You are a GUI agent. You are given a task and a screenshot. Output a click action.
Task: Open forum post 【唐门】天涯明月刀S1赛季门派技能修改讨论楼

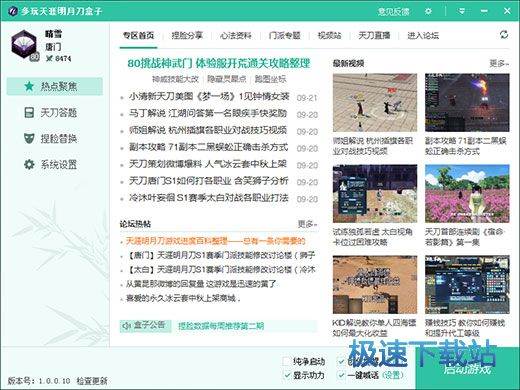click(222, 255)
